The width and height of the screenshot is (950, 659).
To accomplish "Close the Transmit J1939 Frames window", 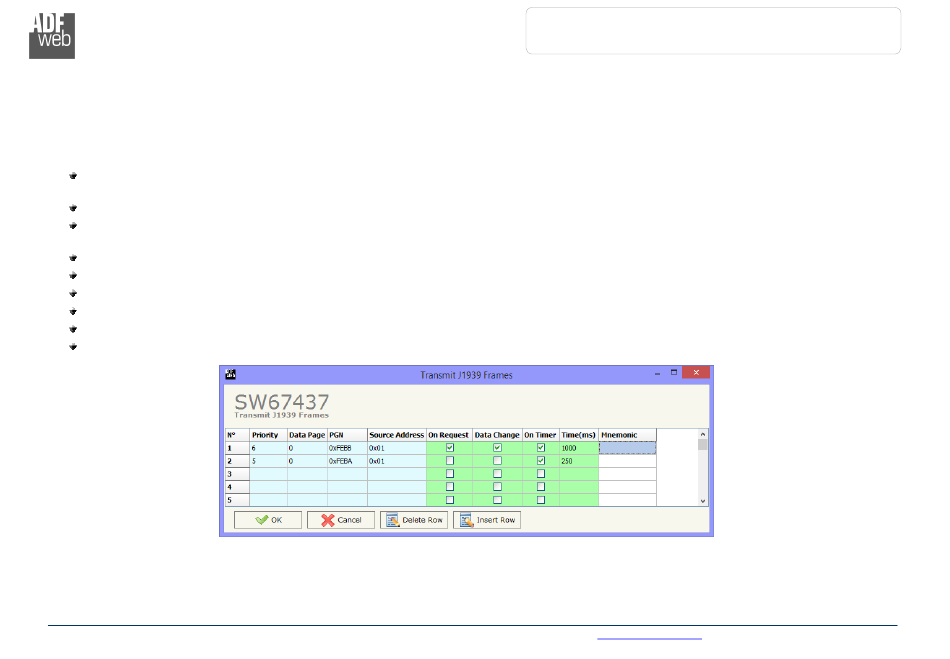I will tap(696, 373).
